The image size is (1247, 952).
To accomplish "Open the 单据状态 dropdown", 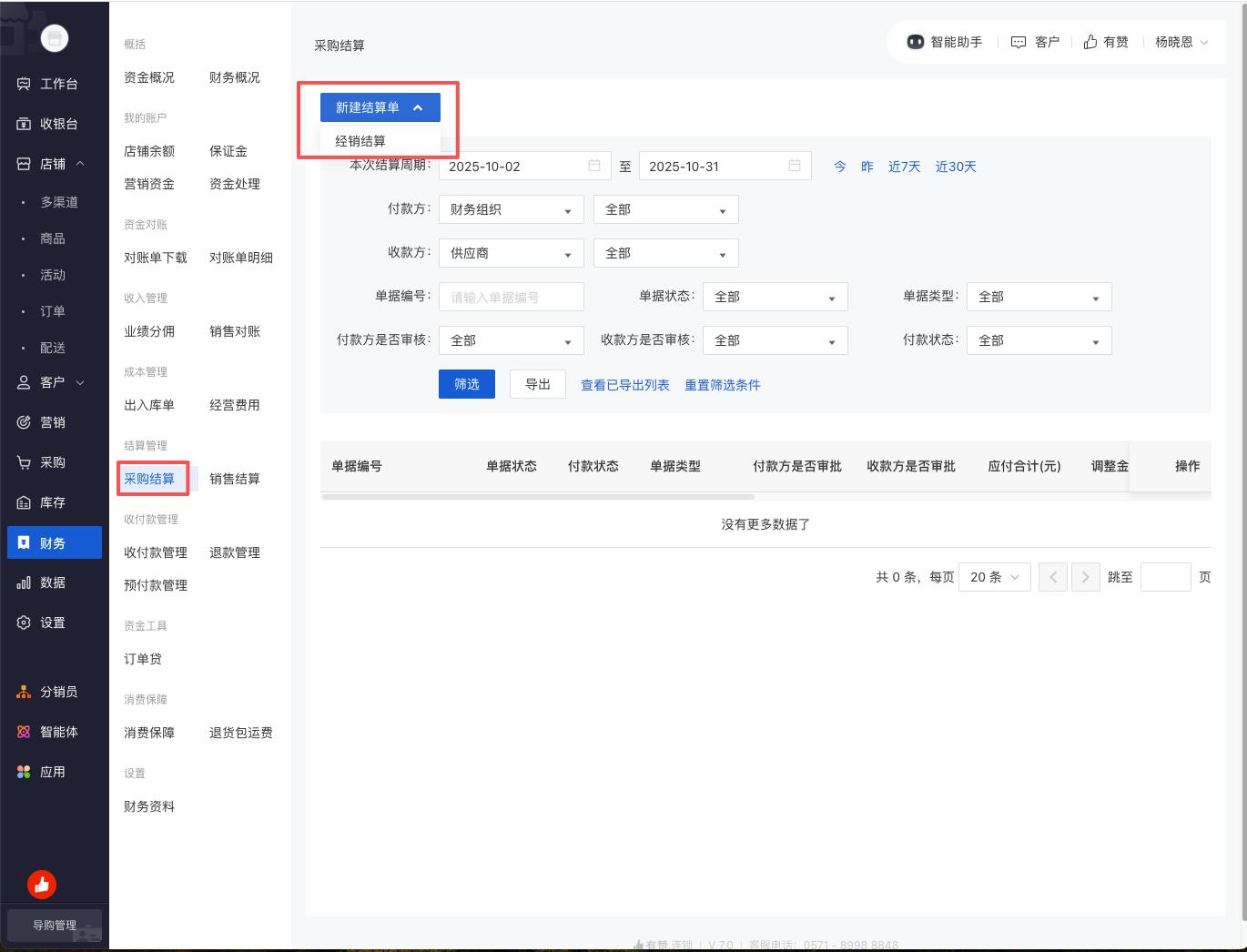I will click(x=775, y=297).
